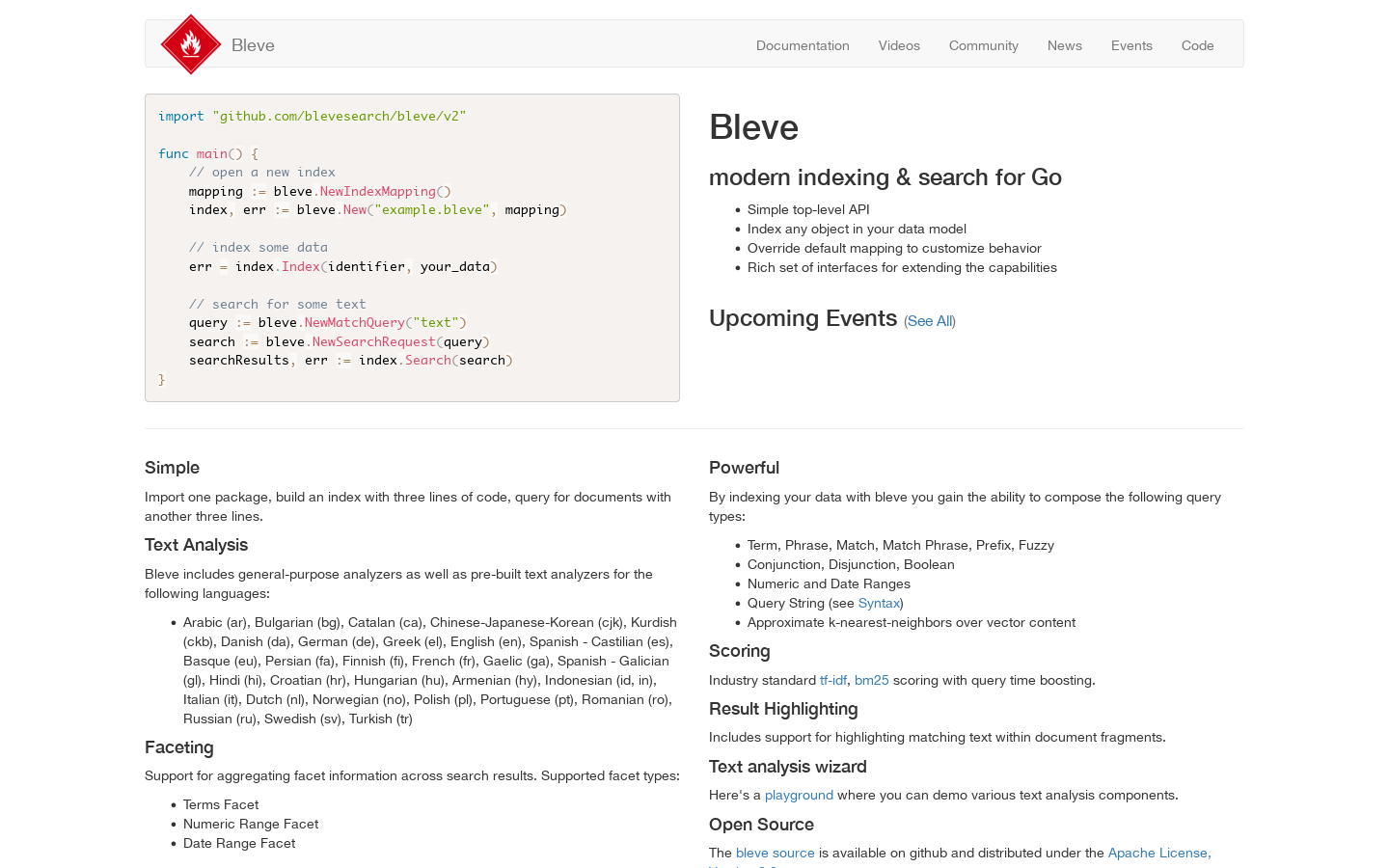Open the query string Syntax link
Viewport: 1389px width, 868px height.
click(879, 603)
